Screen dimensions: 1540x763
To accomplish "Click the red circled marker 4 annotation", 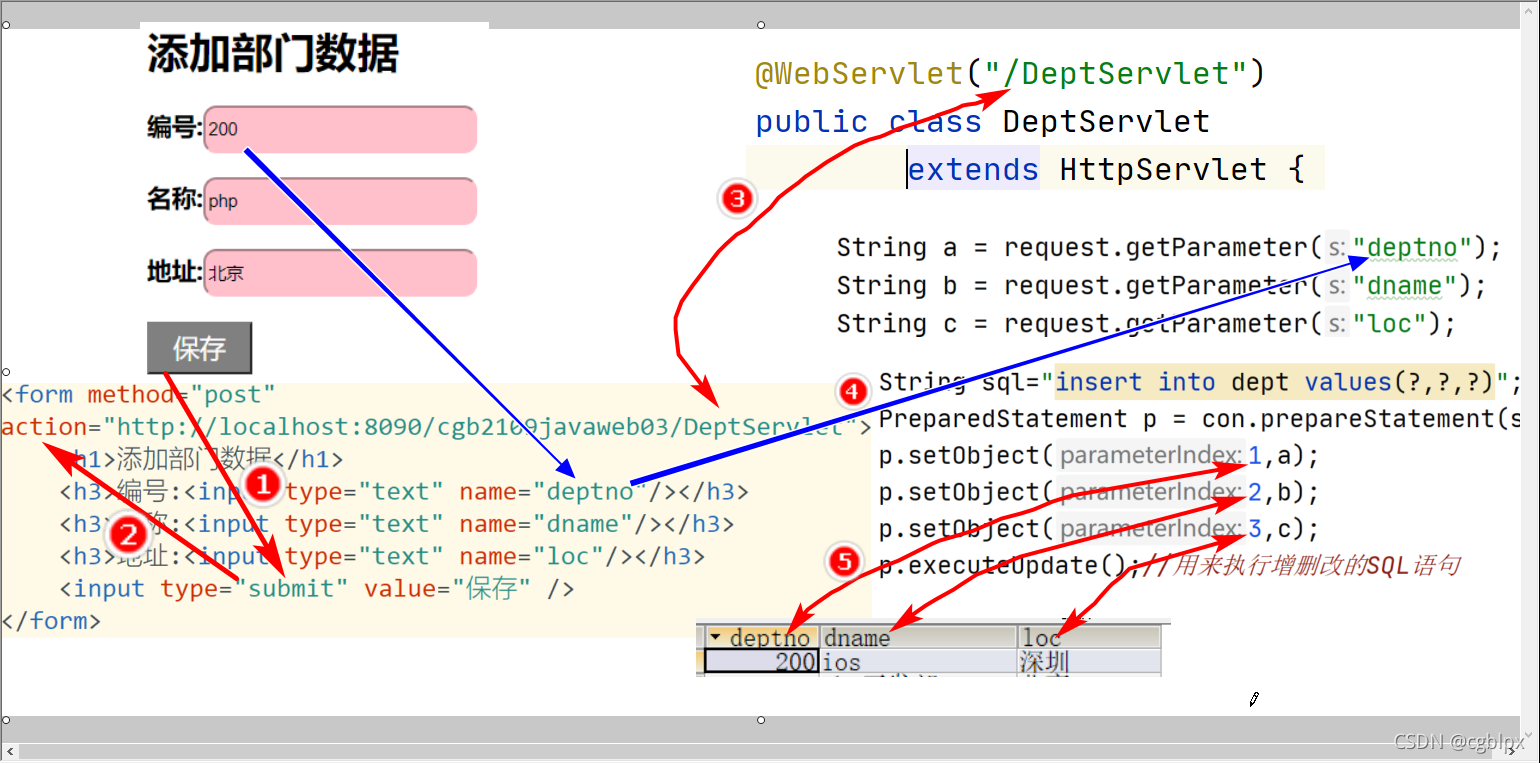I will pyautogui.click(x=852, y=391).
